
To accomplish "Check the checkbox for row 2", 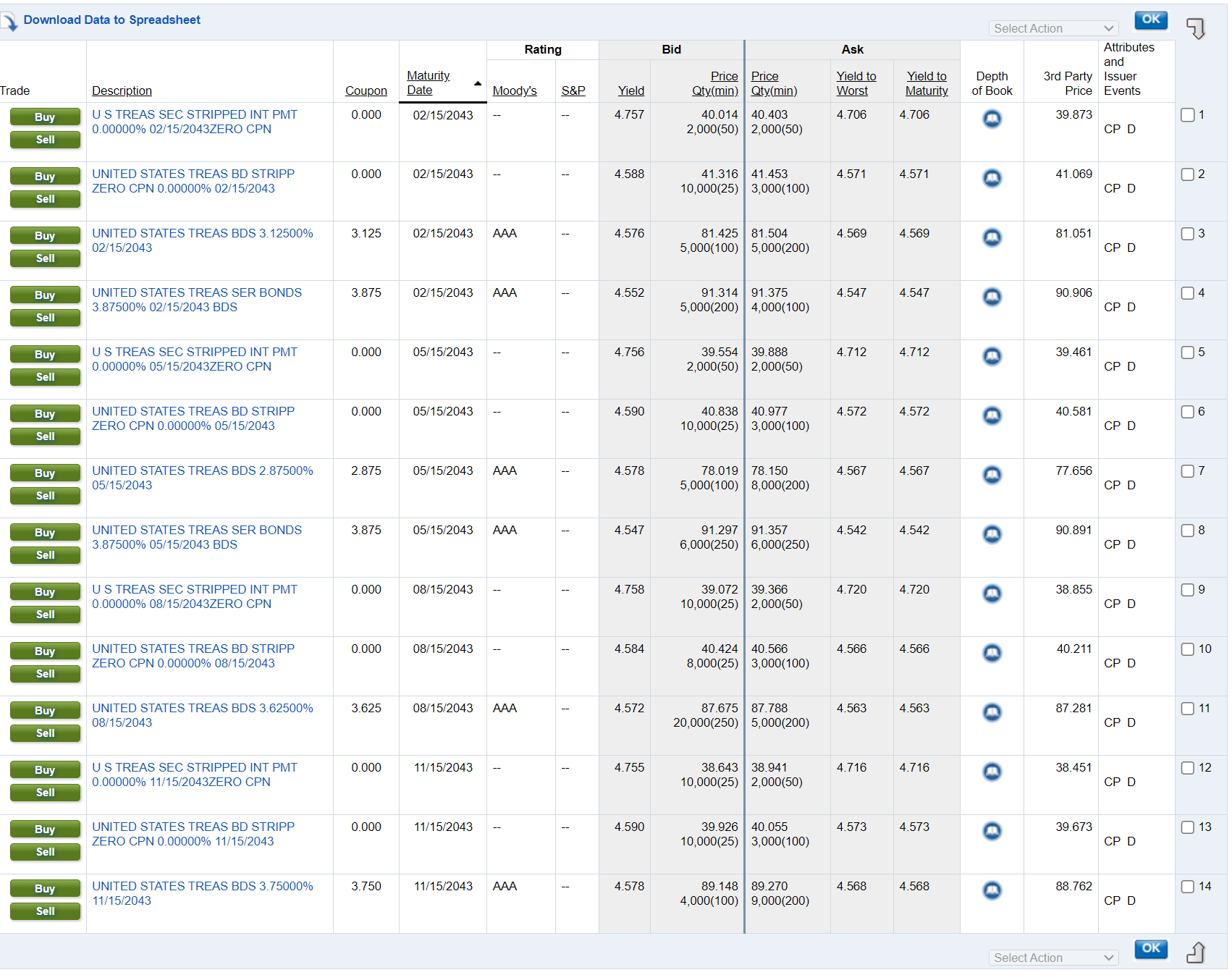I will pyautogui.click(x=1188, y=174).
